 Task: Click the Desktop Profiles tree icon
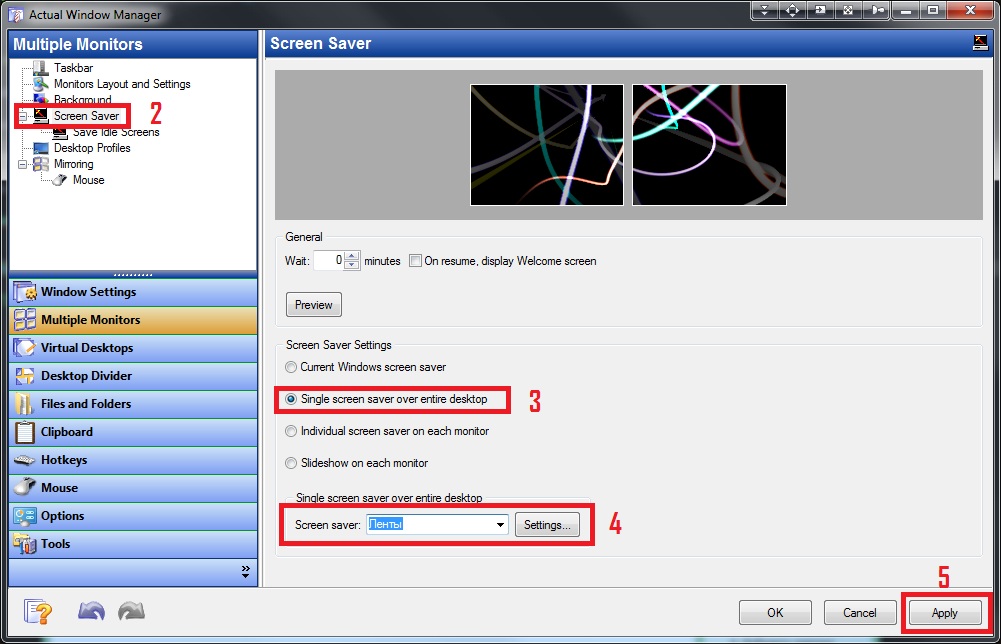click(x=40, y=148)
